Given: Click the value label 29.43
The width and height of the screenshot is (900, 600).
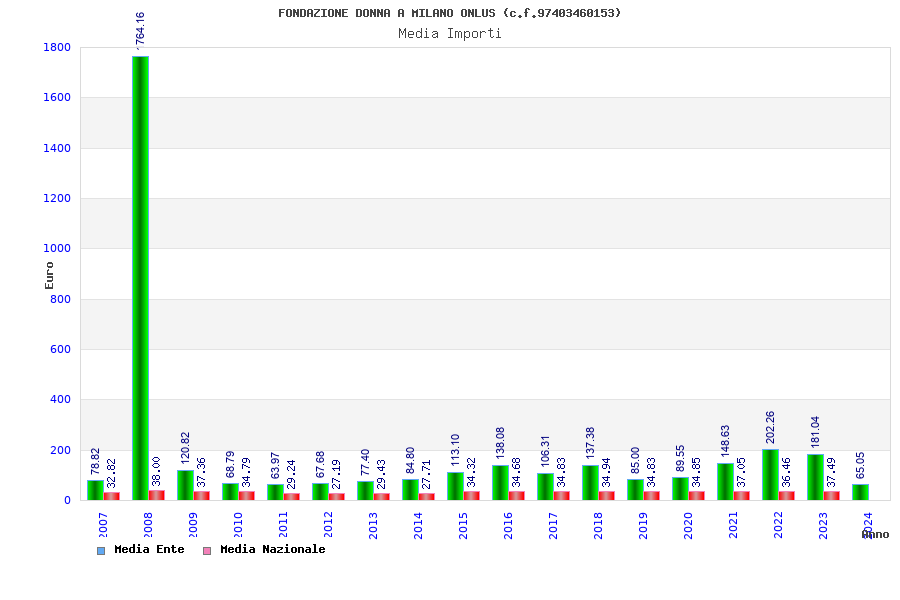Looking at the screenshot, I should click(381, 474).
